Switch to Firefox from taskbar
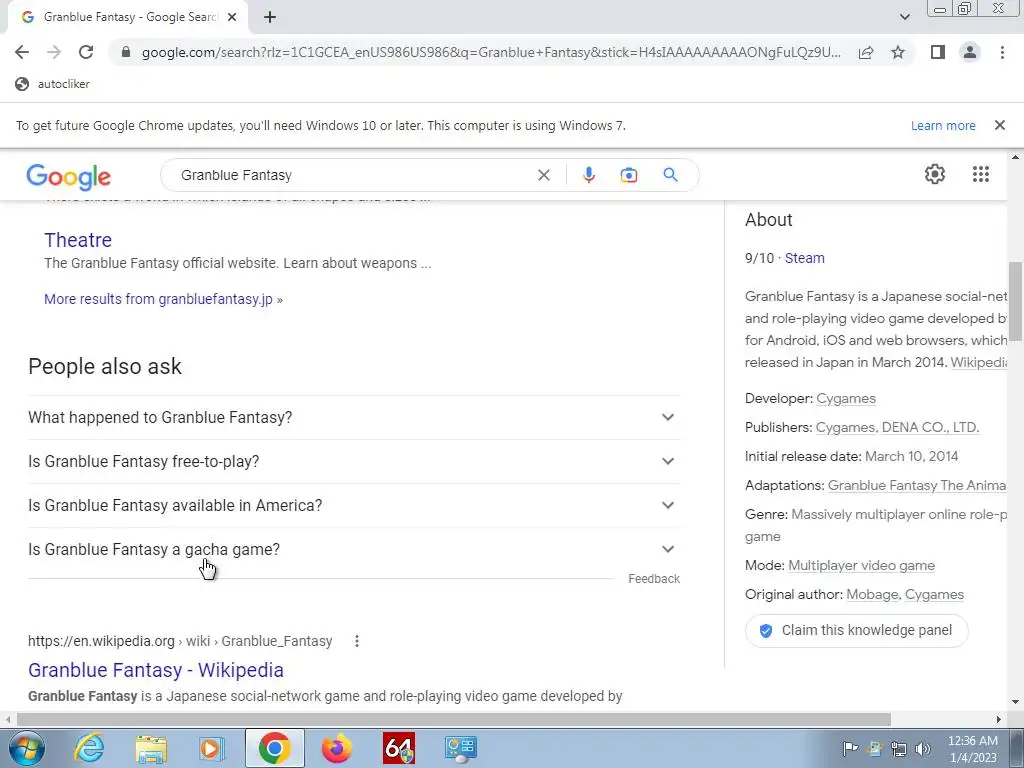The width and height of the screenshot is (1024, 768). (x=337, y=748)
